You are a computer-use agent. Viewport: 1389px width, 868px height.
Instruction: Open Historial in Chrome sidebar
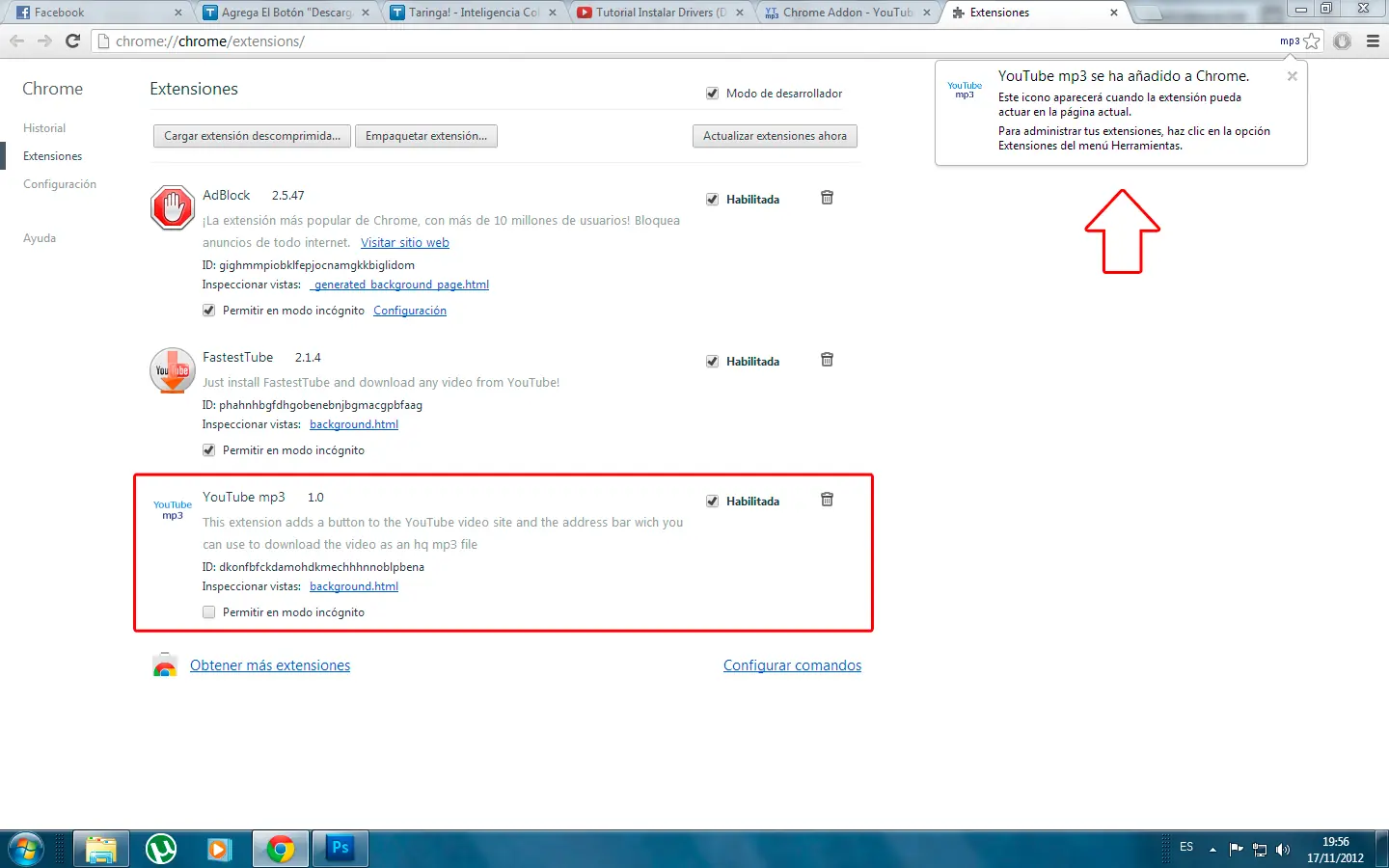click(x=44, y=128)
